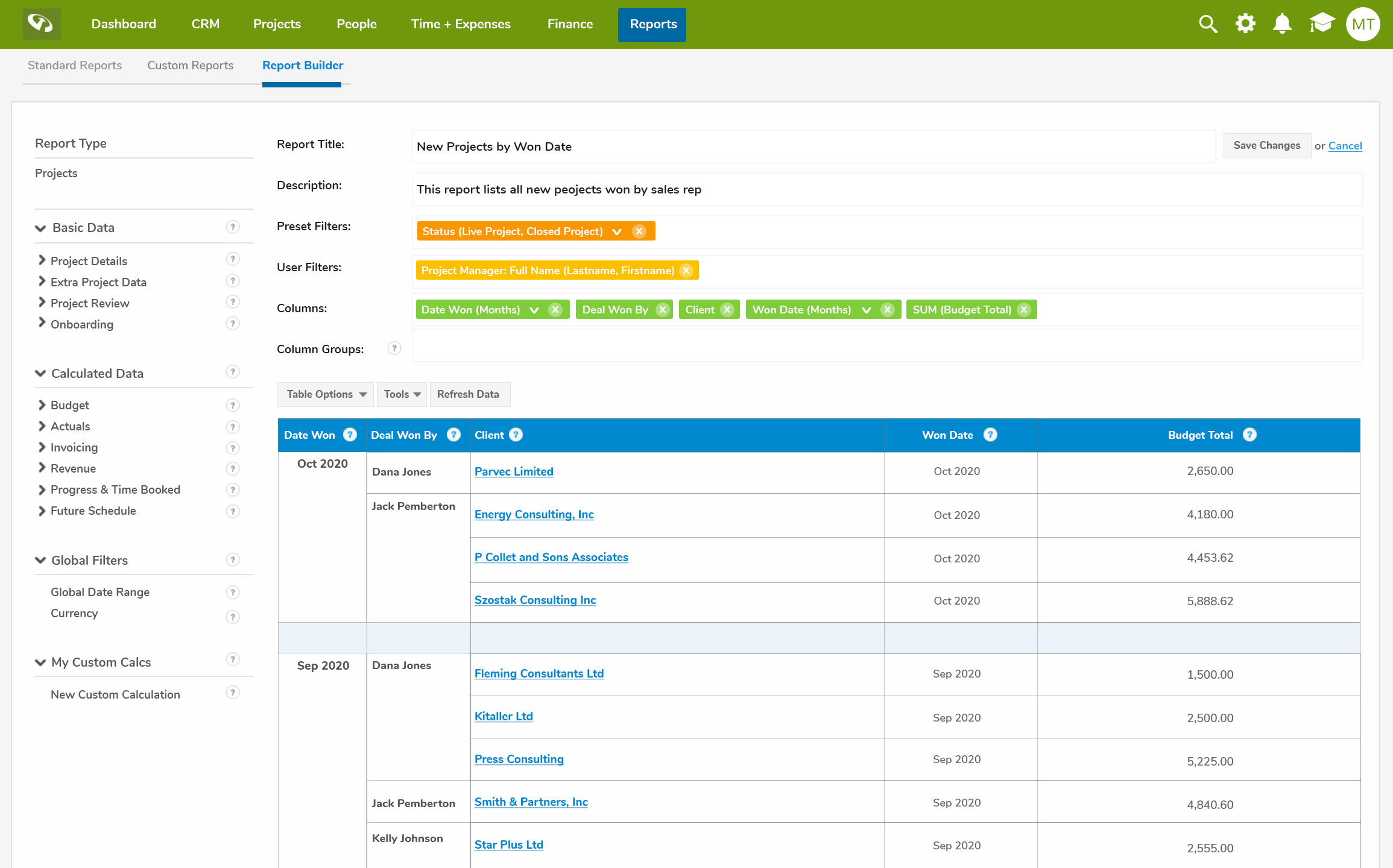Click the Save Changes button
This screenshot has height=868, width=1393.
pyautogui.click(x=1266, y=145)
